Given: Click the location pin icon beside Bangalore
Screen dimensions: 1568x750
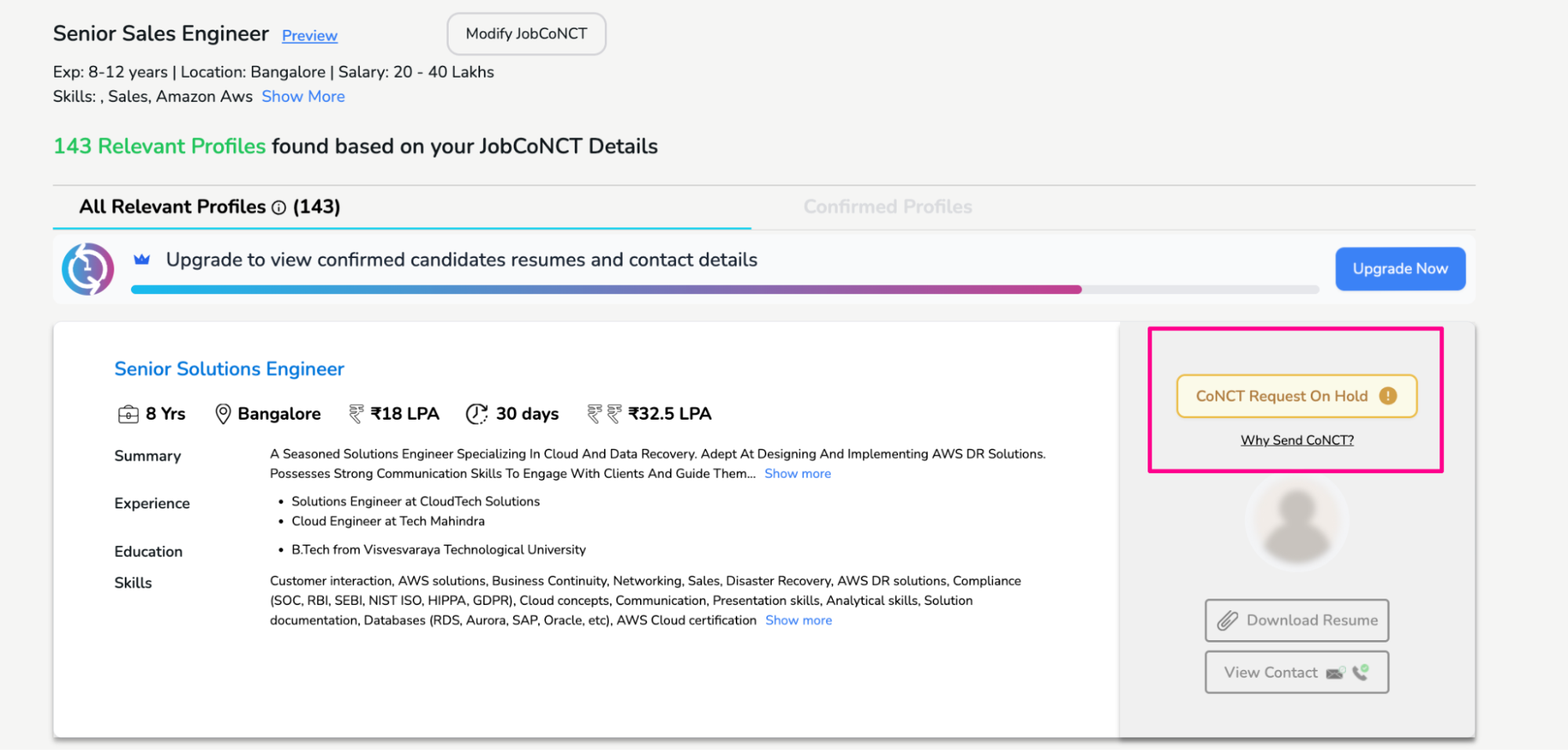Looking at the screenshot, I should pyautogui.click(x=222, y=413).
